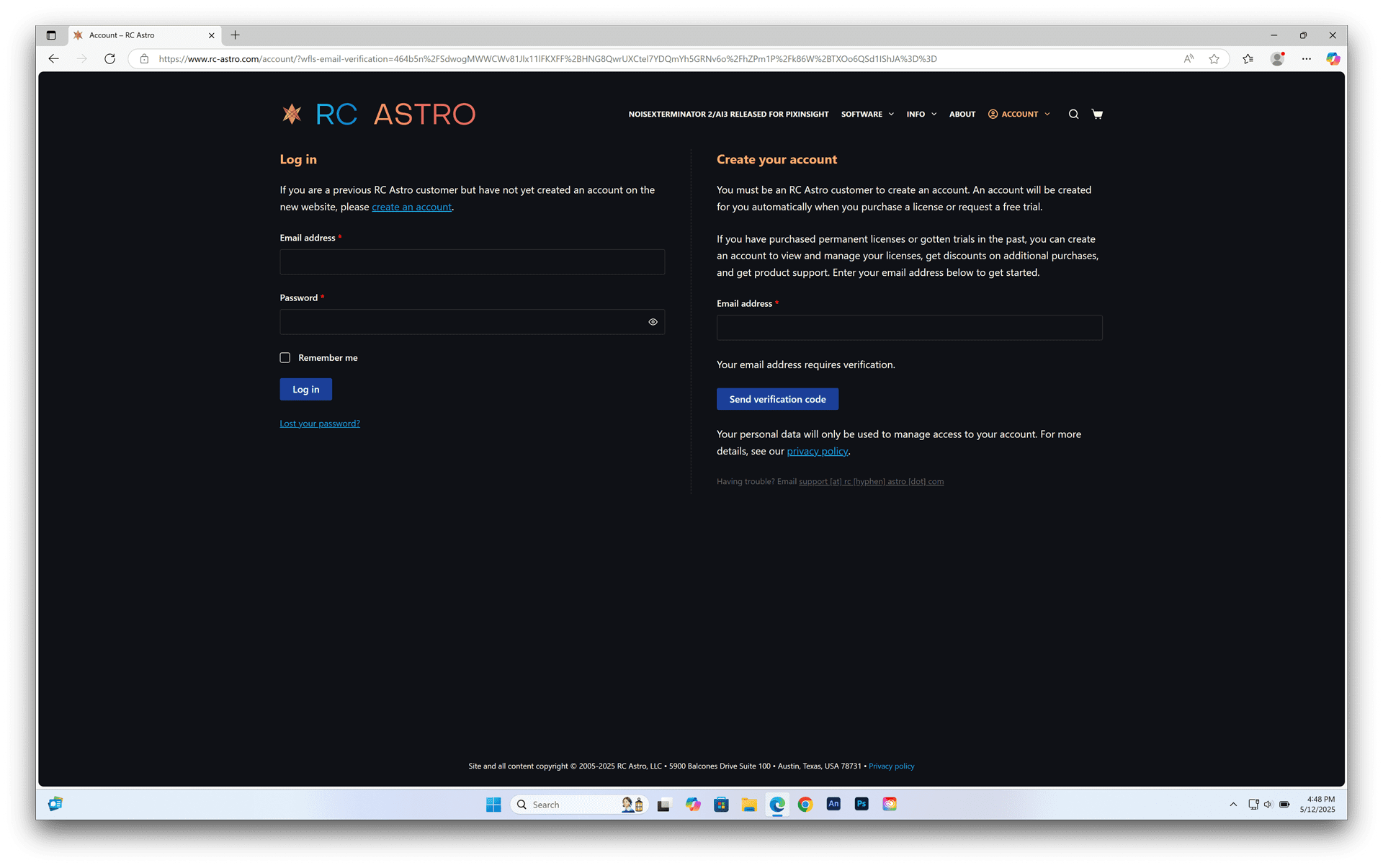Open Microsoft Store from taskbar
This screenshot has height=868, width=1383.
[x=721, y=805]
